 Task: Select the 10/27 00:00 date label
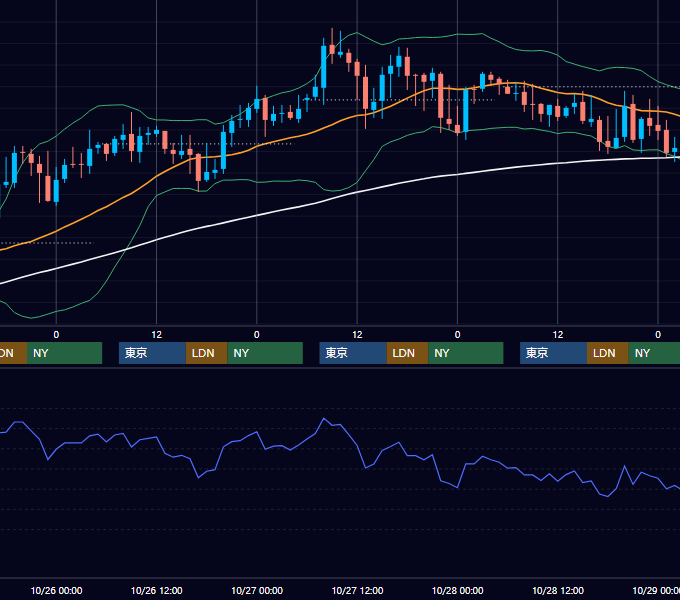(257, 590)
